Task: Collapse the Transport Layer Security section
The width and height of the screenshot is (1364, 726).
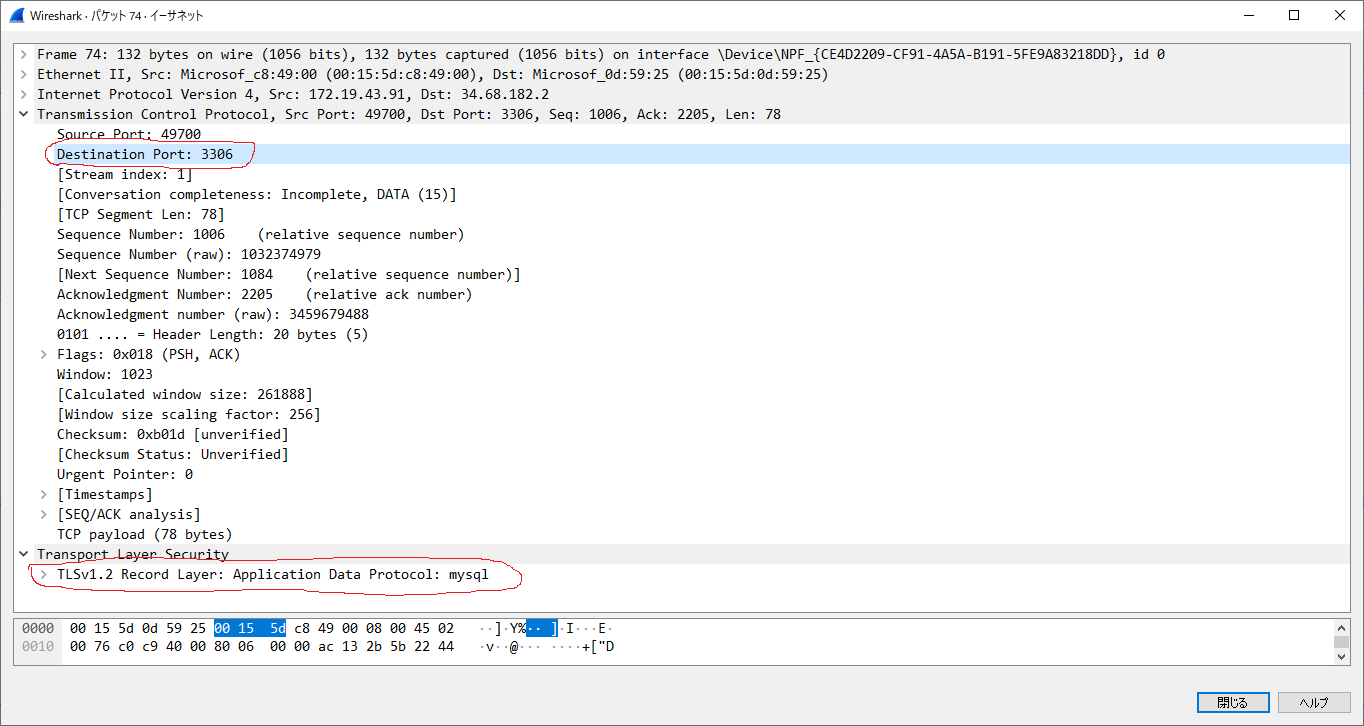Action: (24, 554)
